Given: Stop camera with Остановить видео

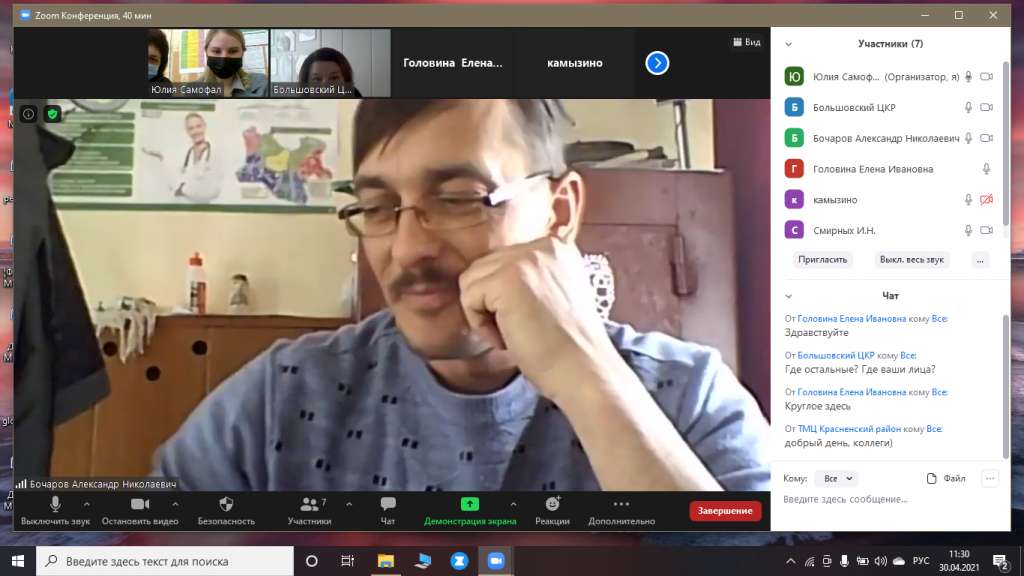Looking at the screenshot, I should [x=140, y=504].
